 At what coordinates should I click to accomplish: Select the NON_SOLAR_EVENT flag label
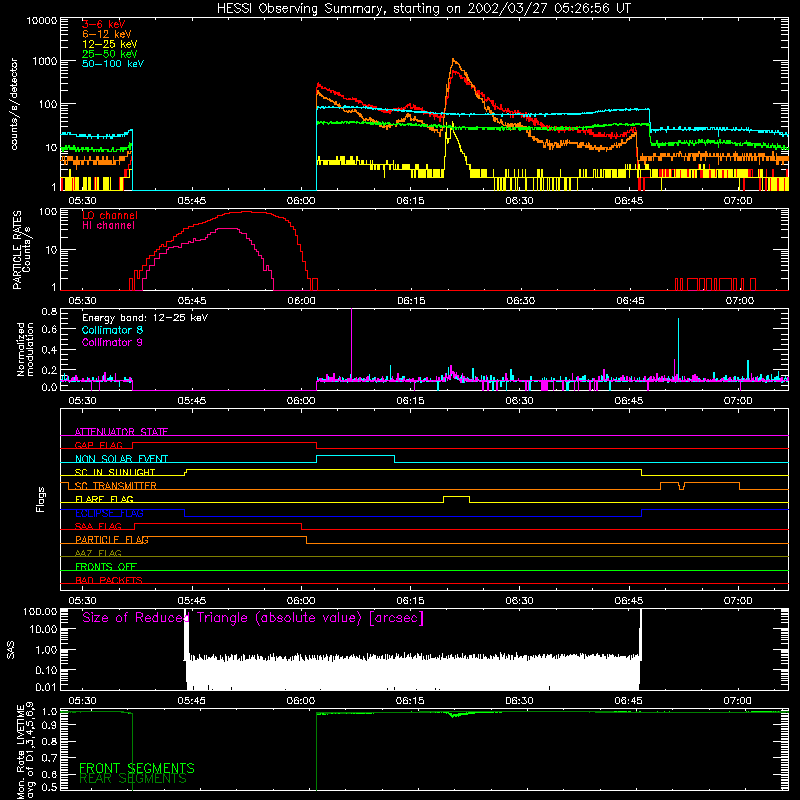121,459
